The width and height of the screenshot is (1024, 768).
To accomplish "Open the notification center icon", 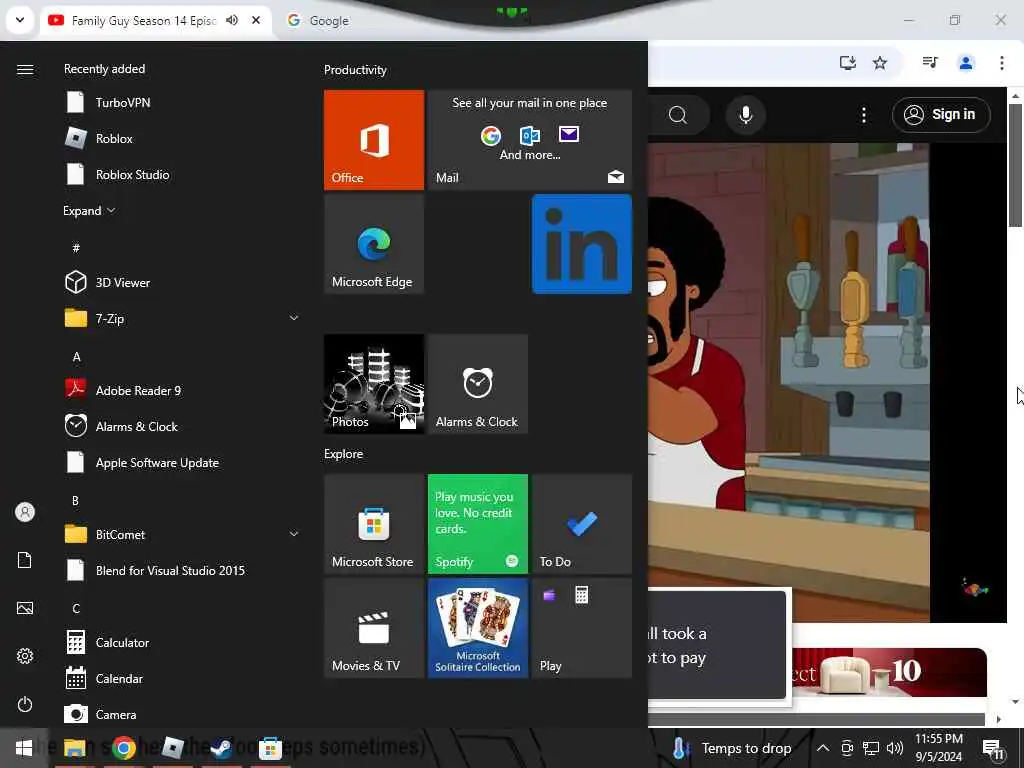I will tap(992, 748).
